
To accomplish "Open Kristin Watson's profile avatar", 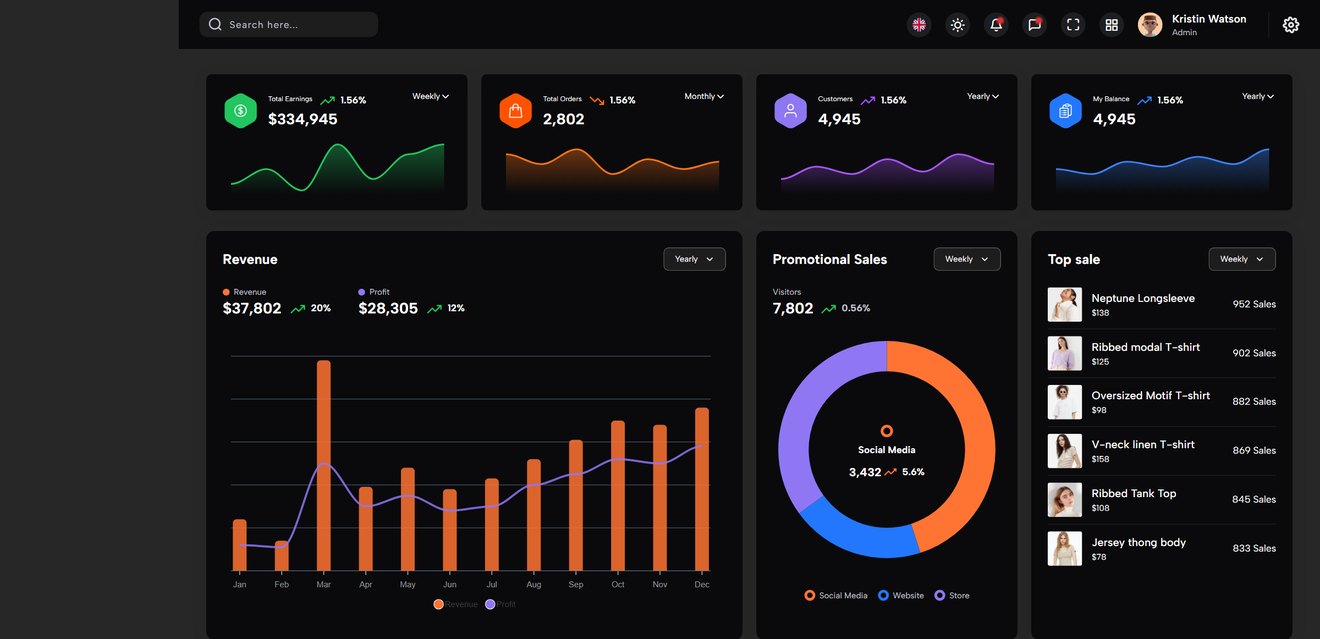I will [1150, 25].
